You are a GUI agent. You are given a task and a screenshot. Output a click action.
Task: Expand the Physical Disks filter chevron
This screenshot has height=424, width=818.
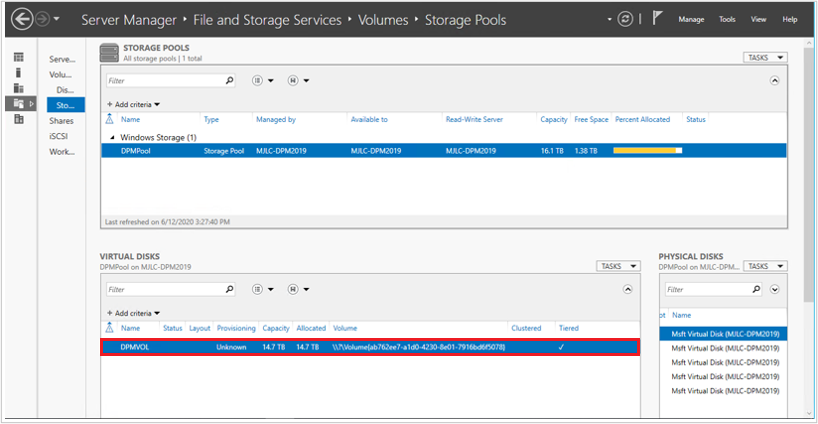[776, 290]
